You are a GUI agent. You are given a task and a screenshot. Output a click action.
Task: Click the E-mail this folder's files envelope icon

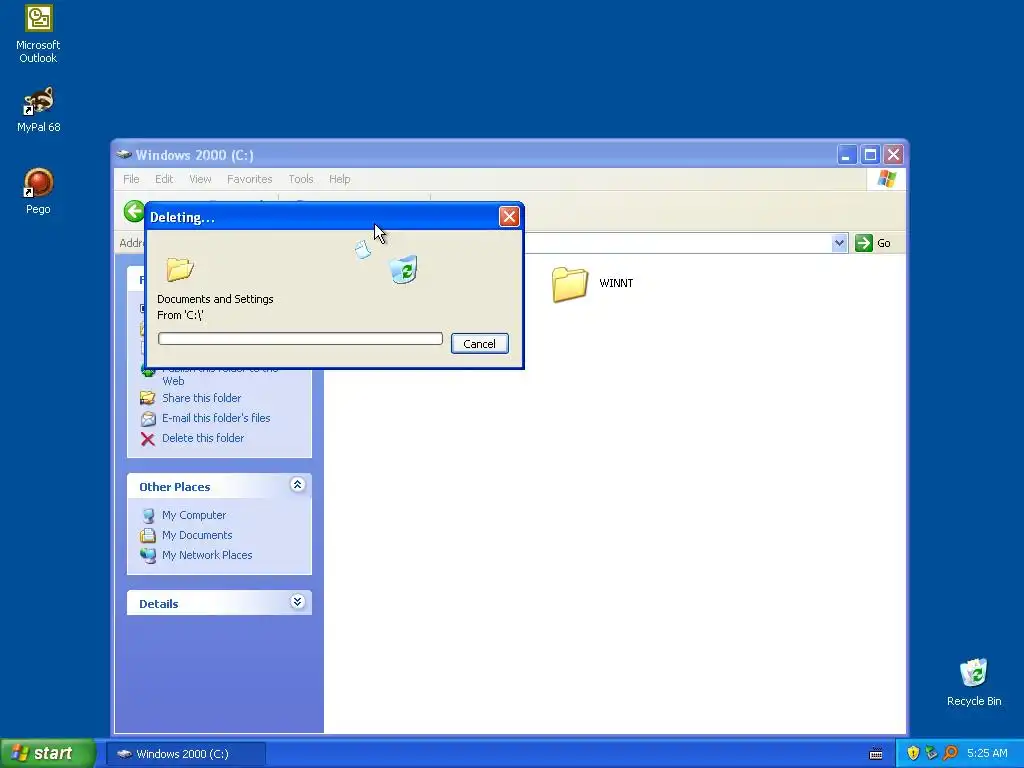148,419
